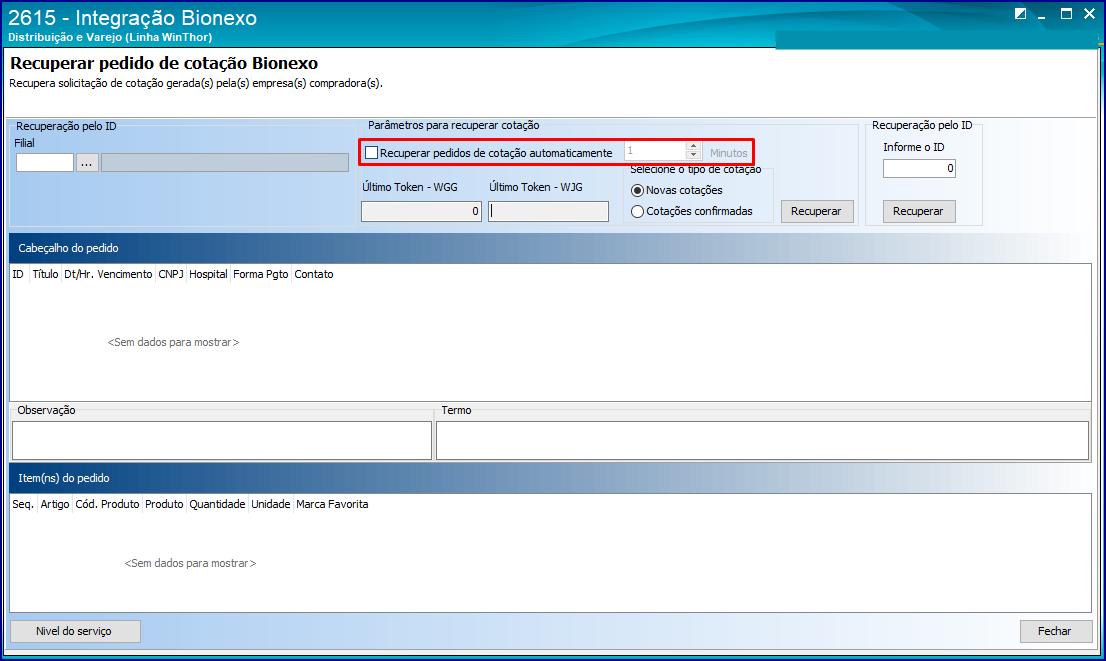Focus the Último Token - WJG field
This screenshot has height=661, width=1106.
pyautogui.click(x=548, y=212)
